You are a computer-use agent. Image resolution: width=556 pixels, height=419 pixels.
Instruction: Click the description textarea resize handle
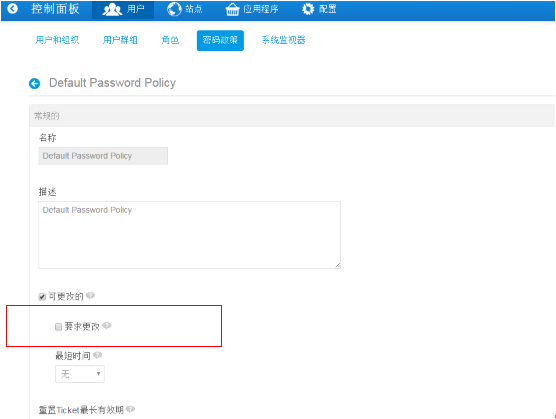coord(338,265)
